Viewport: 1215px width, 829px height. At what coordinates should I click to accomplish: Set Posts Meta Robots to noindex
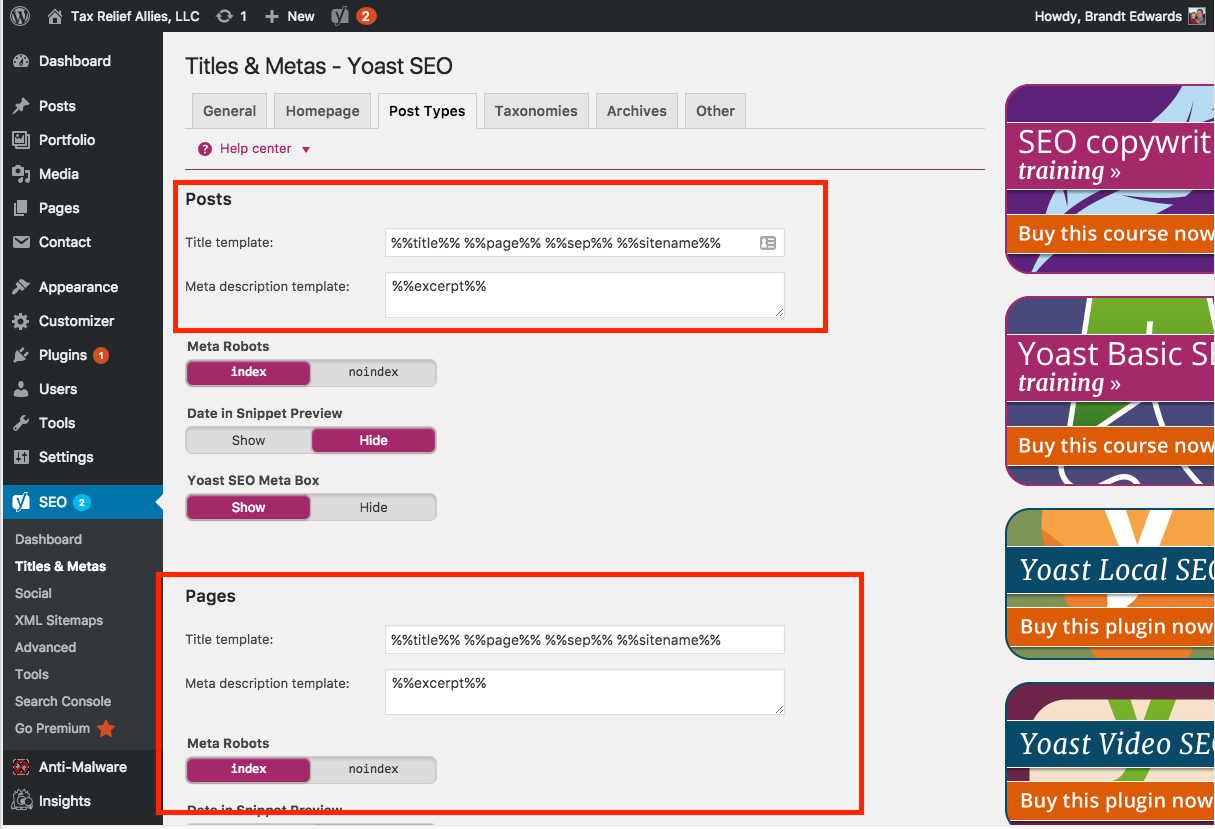coord(374,372)
